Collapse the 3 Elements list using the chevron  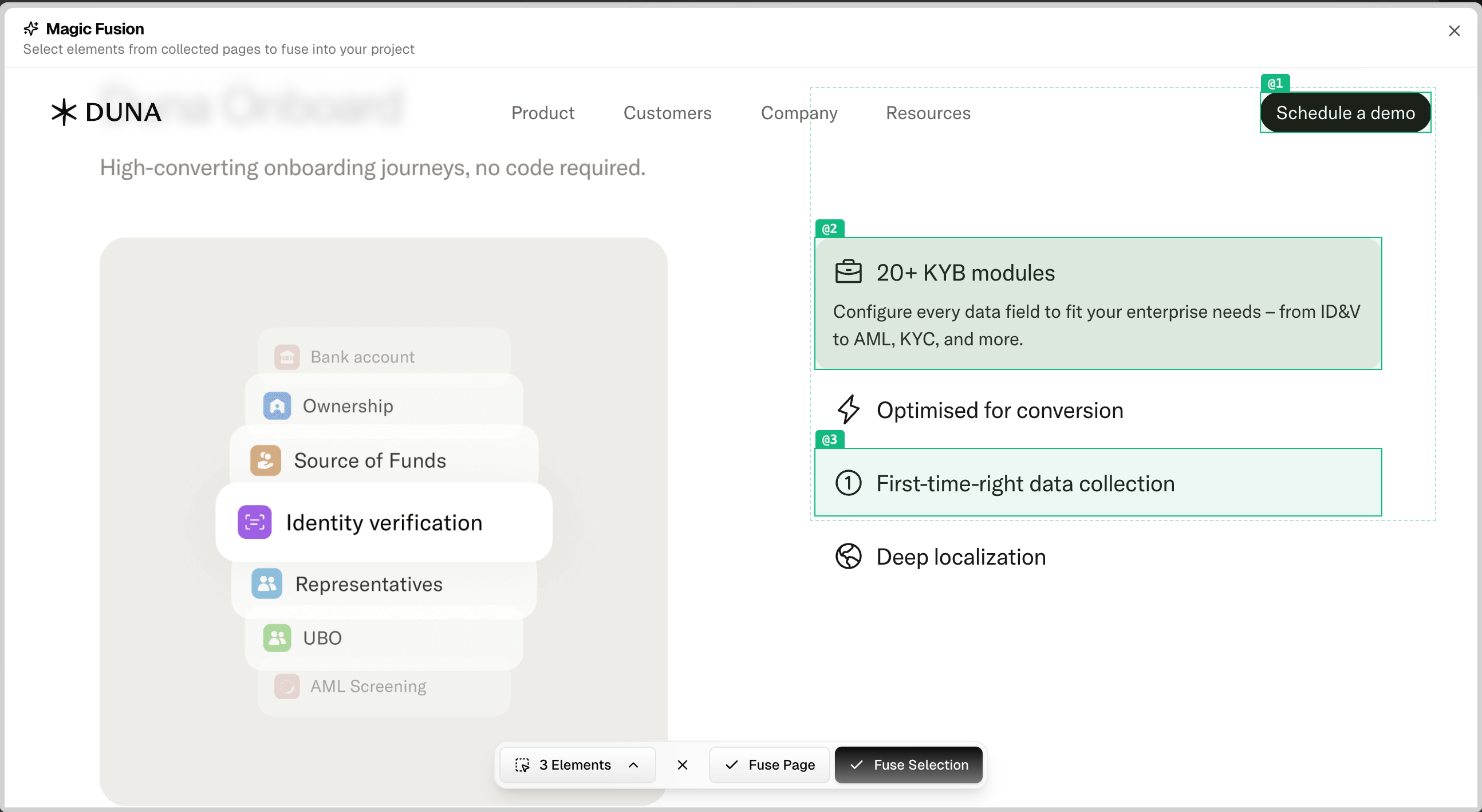coord(633,765)
